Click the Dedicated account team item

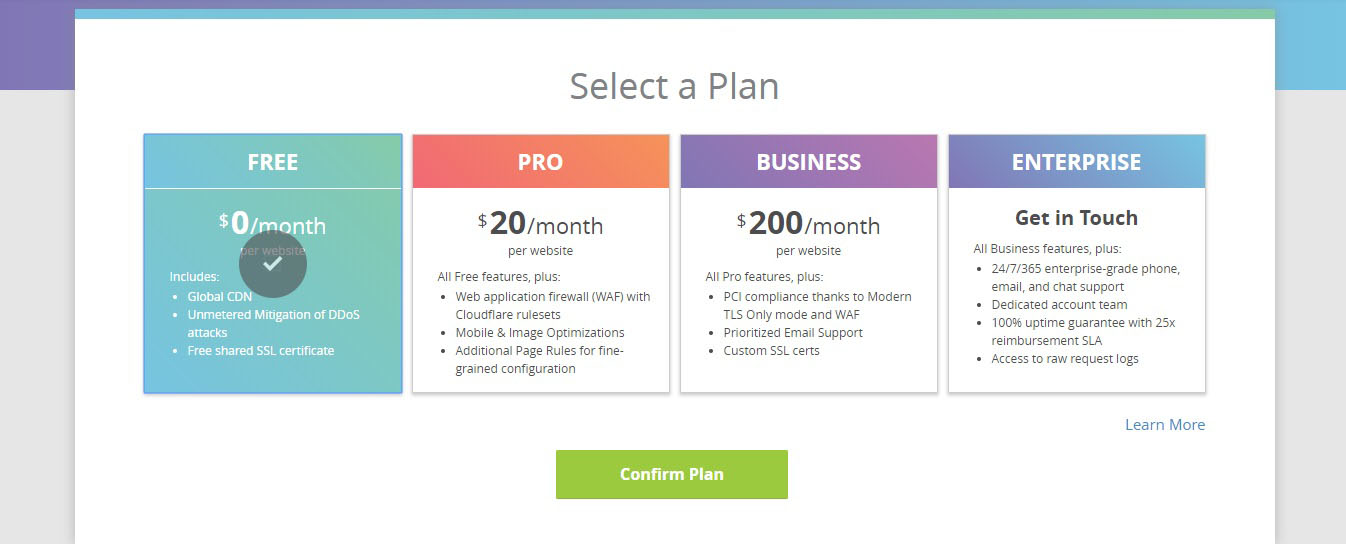click(1059, 305)
